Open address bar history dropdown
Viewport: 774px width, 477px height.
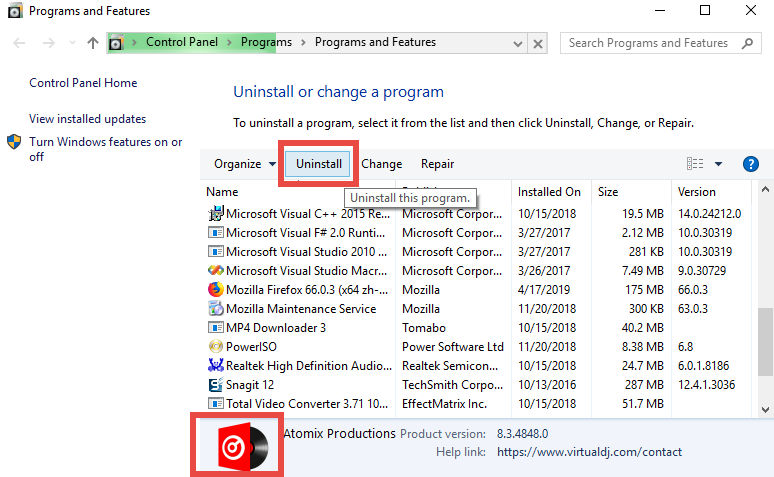(x=518, y=43)
